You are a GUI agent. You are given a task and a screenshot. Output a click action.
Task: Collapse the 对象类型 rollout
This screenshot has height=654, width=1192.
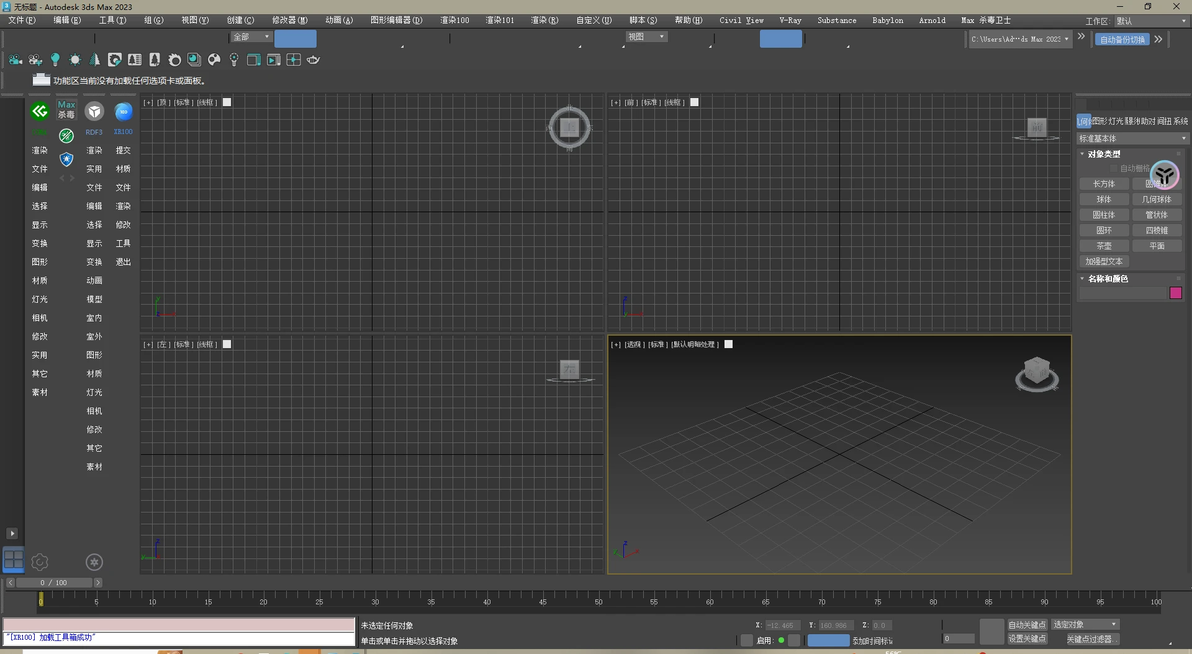[1104, 154]
